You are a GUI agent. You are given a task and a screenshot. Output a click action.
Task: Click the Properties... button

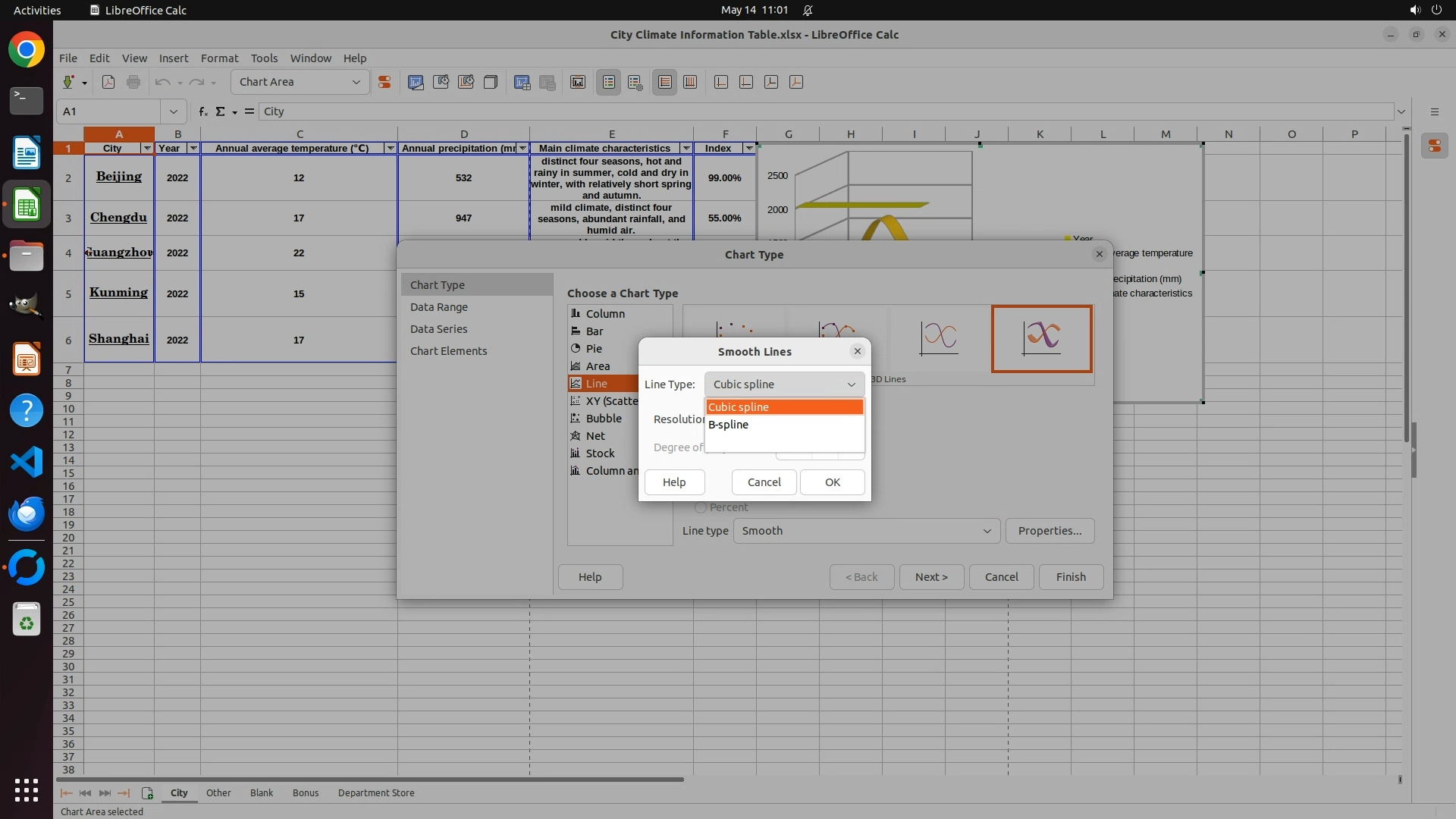pos(1050,531)
